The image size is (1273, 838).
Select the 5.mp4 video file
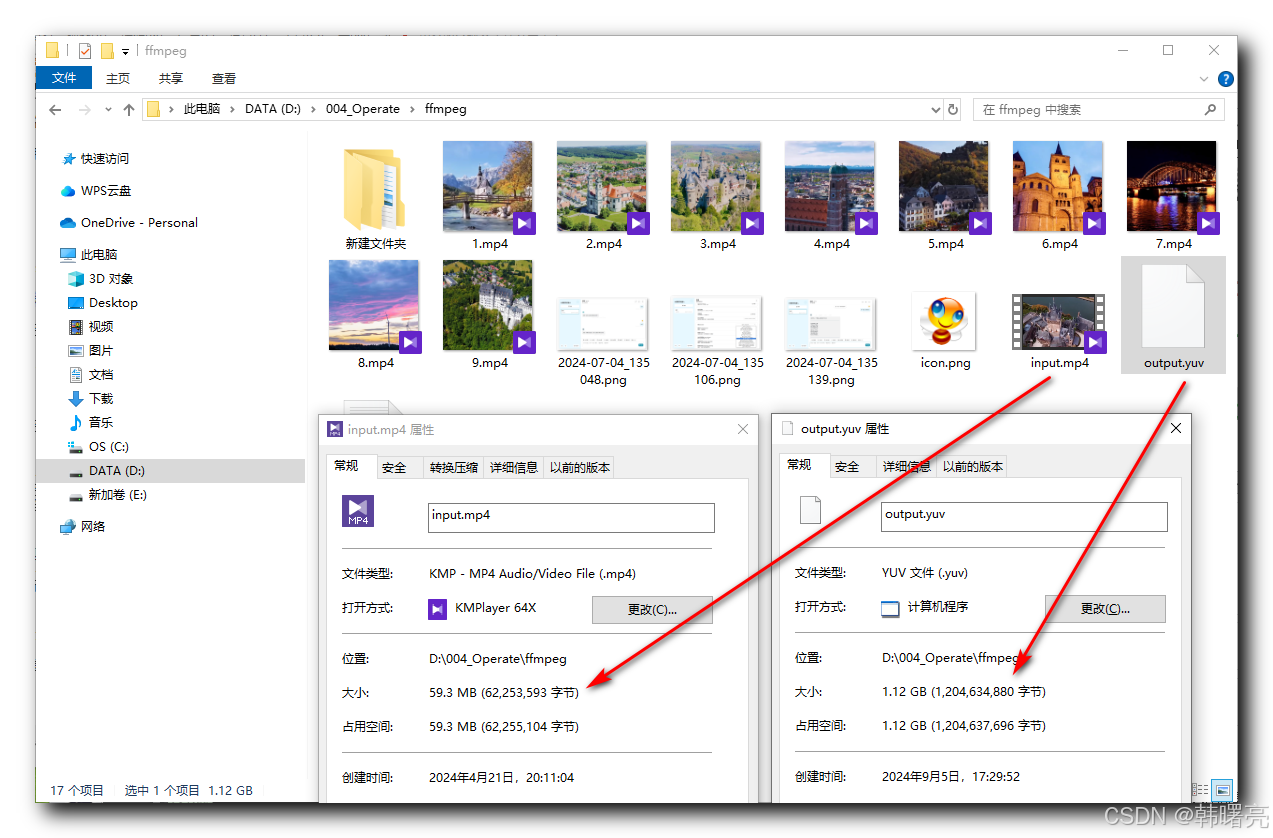pos(945,188)
